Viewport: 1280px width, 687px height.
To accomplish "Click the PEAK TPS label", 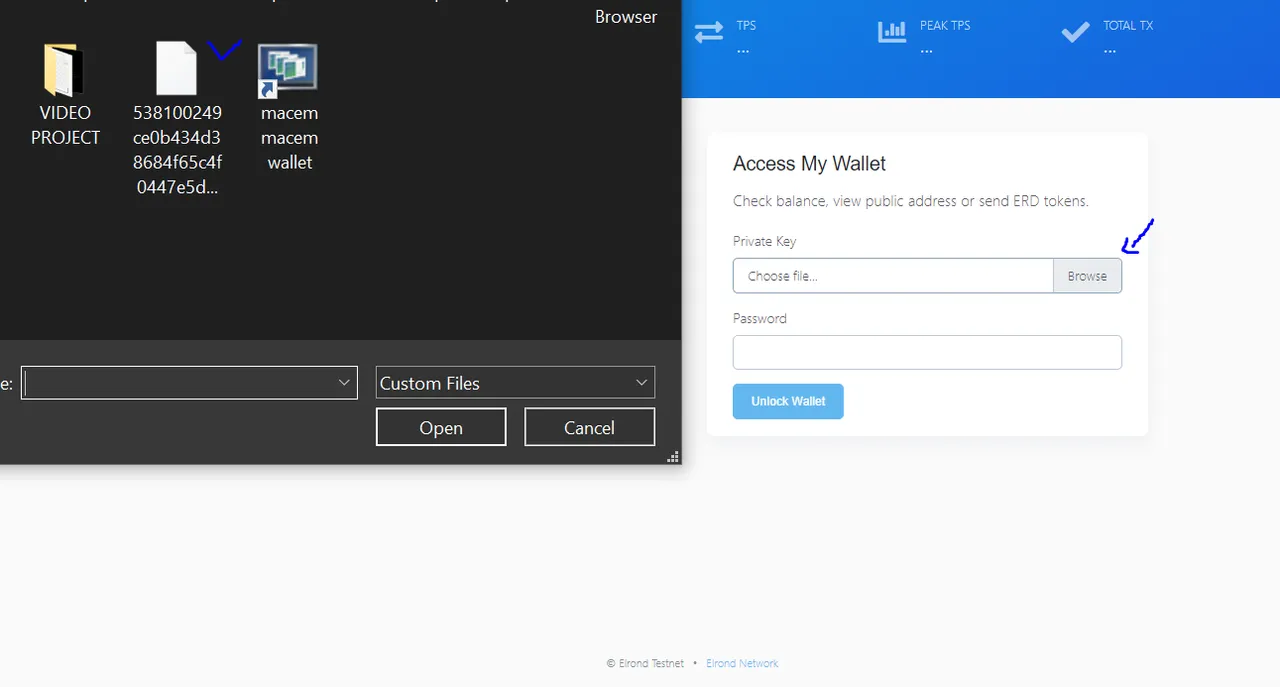I will point(945,25).
